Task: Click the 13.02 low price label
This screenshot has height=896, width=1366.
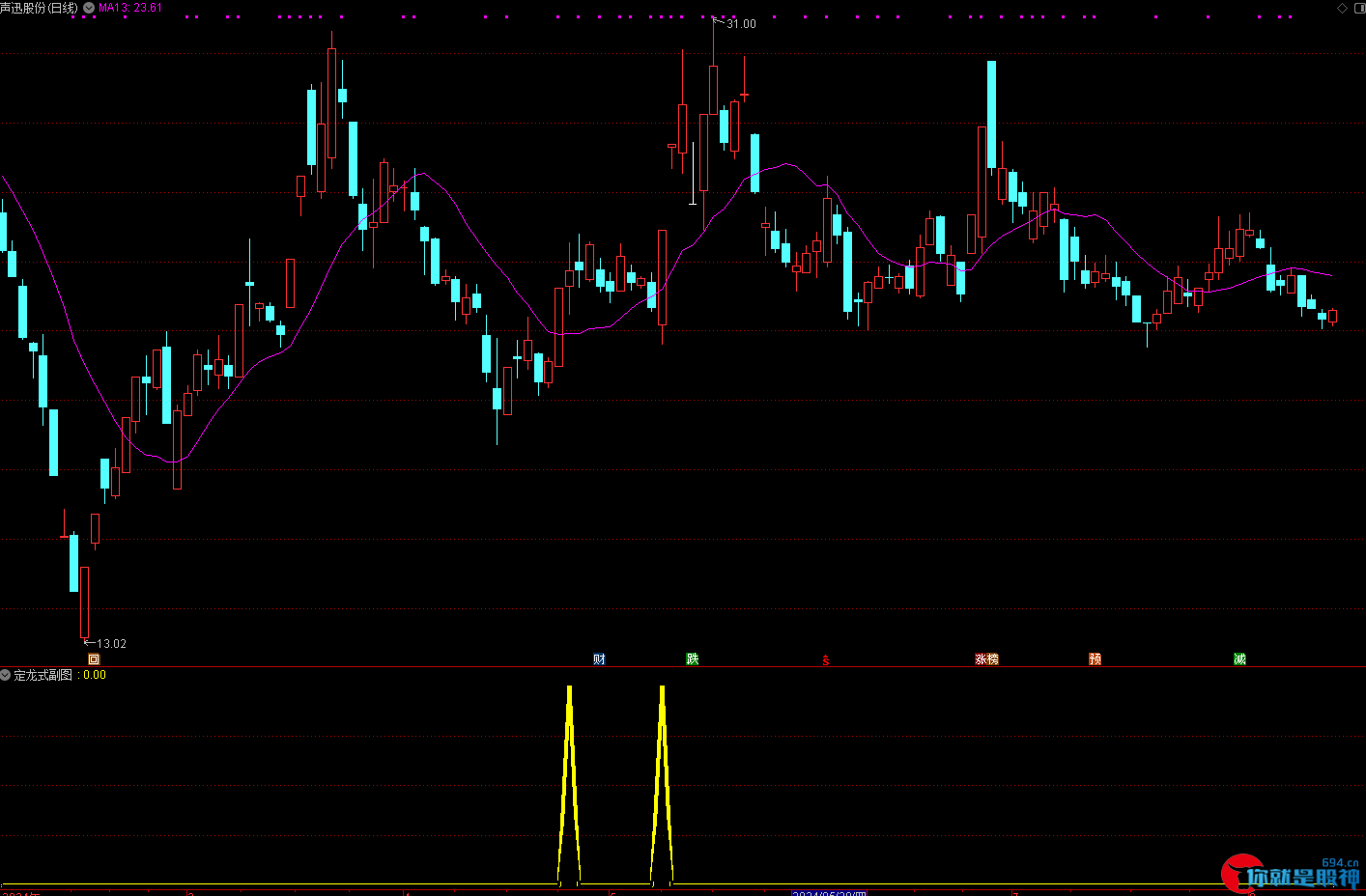Action: 111,644
